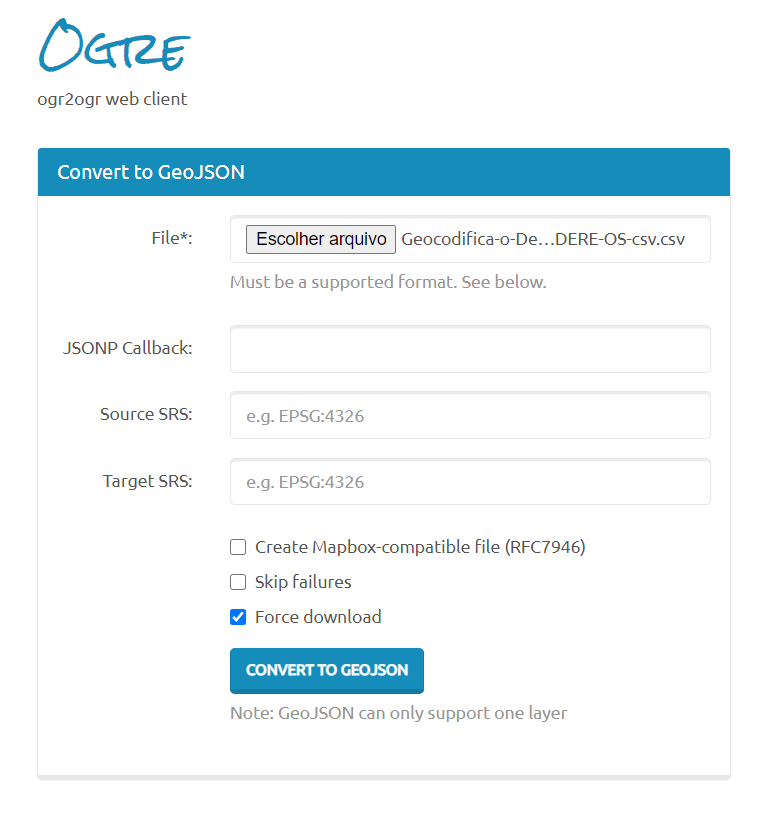768x820 pixels.
Task: Select the Target SRS text box
Action: 470,482
